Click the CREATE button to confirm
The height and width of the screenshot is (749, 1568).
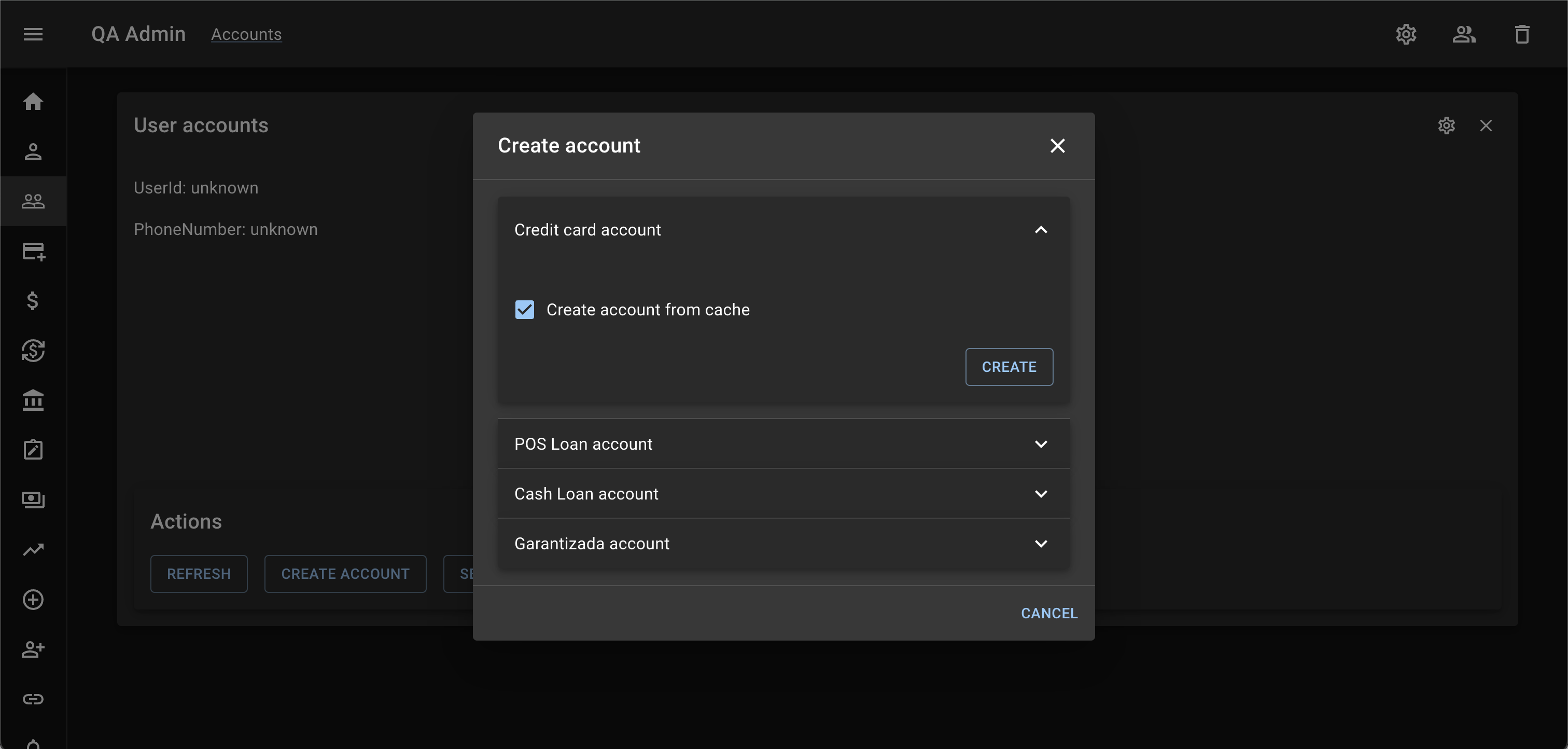point(1009,367)
